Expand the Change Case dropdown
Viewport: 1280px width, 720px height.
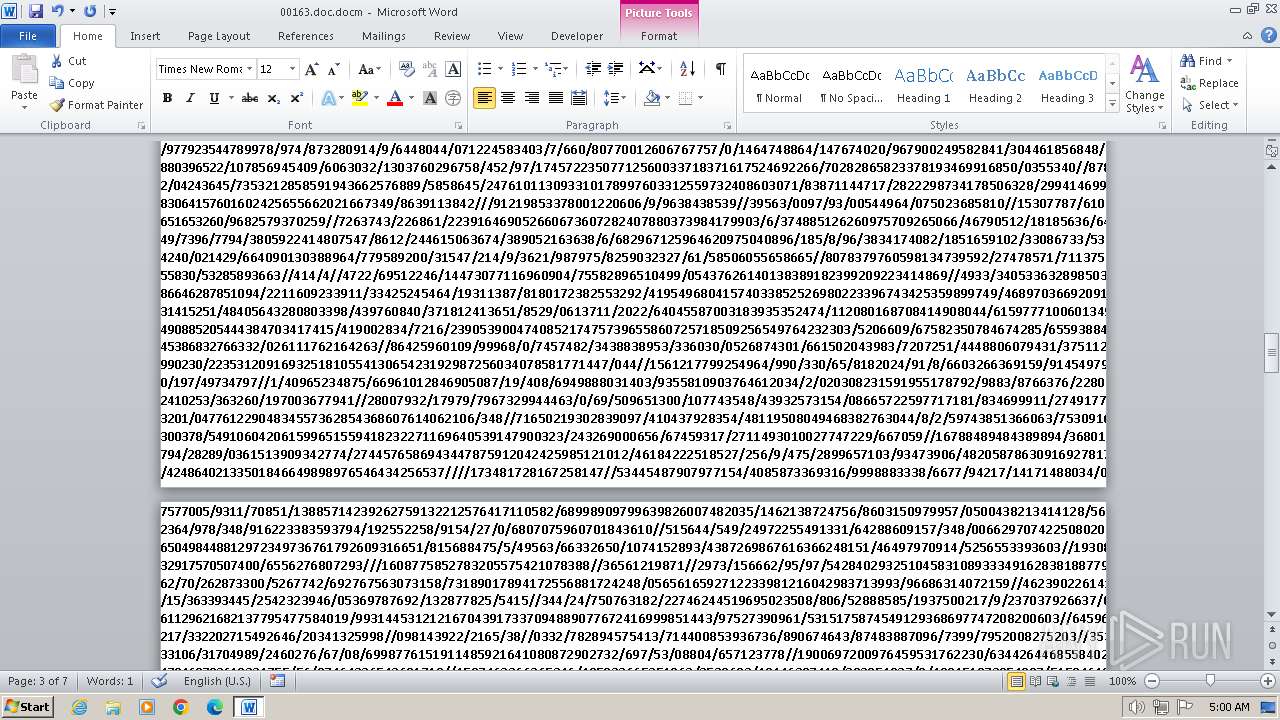pos(378,69)
